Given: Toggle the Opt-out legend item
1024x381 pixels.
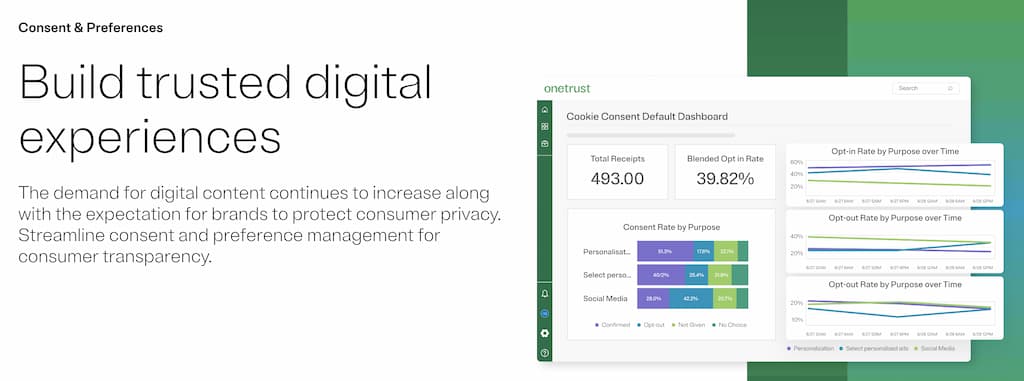Looking at the screenshot, I should pyautogui.click(x=650, y=325).
